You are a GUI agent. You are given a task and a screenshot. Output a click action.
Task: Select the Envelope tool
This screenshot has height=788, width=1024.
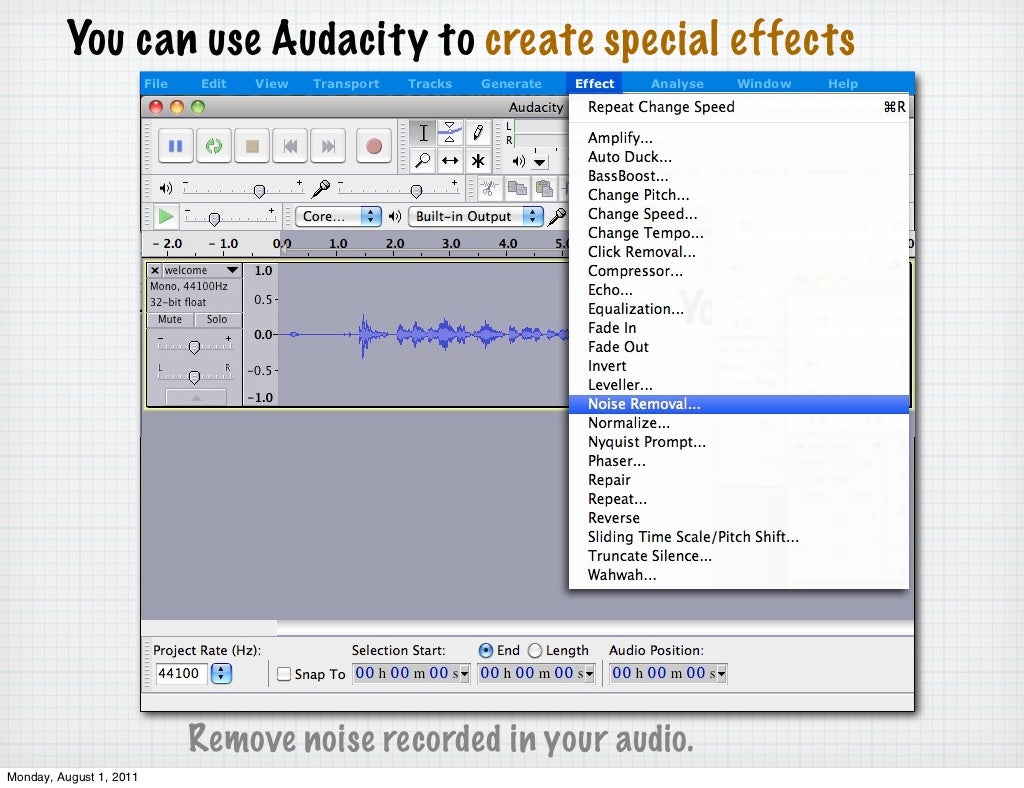[x=450, y=133]
